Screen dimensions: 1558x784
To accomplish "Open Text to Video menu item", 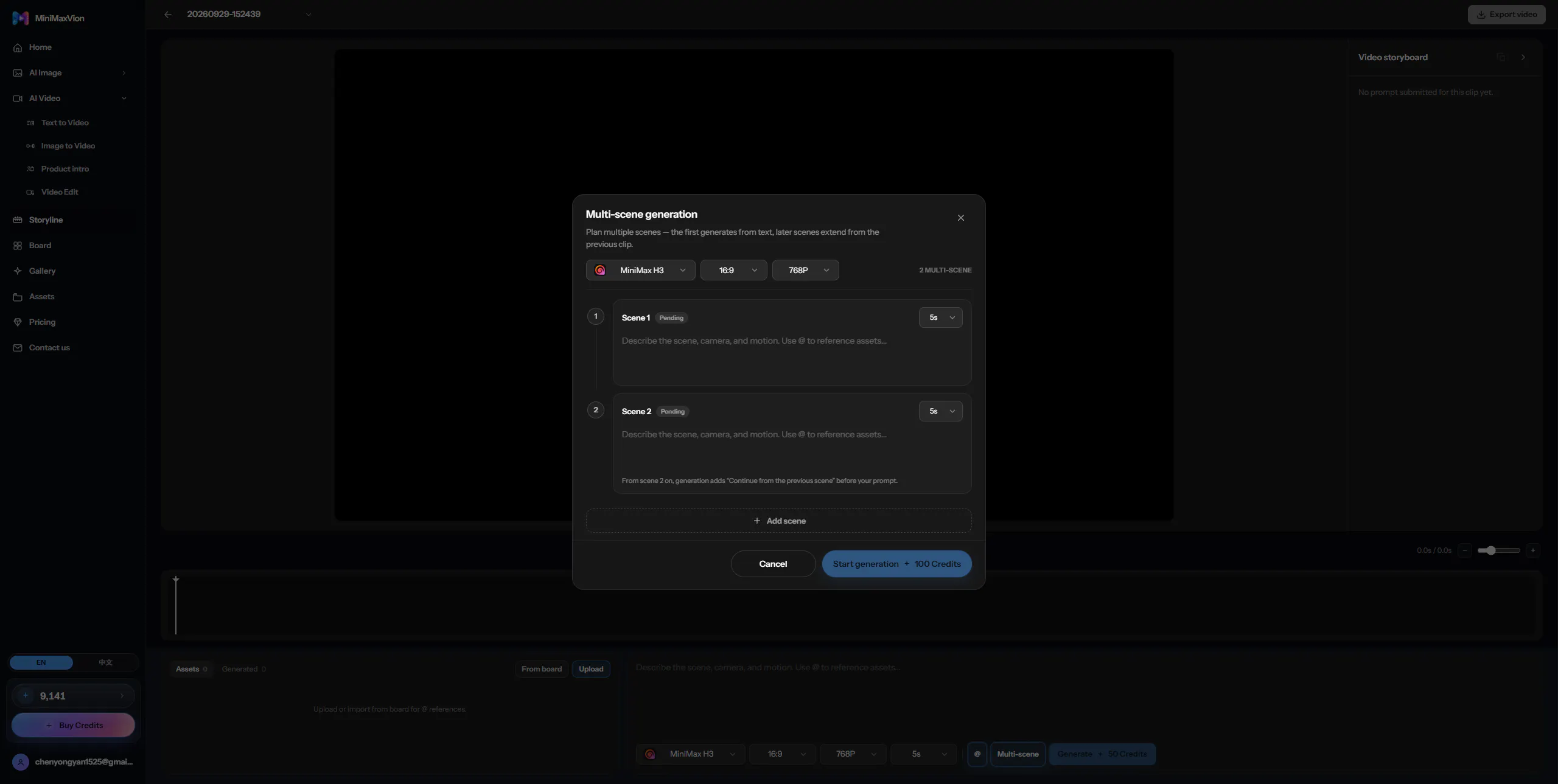I will pyautogui.click(x=65, y=123).
